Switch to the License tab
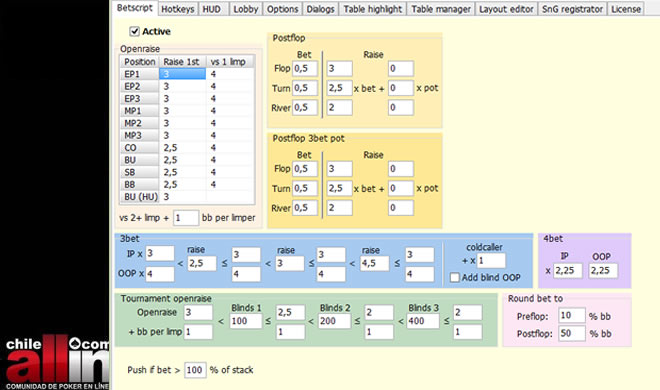 tap(626, 9)
